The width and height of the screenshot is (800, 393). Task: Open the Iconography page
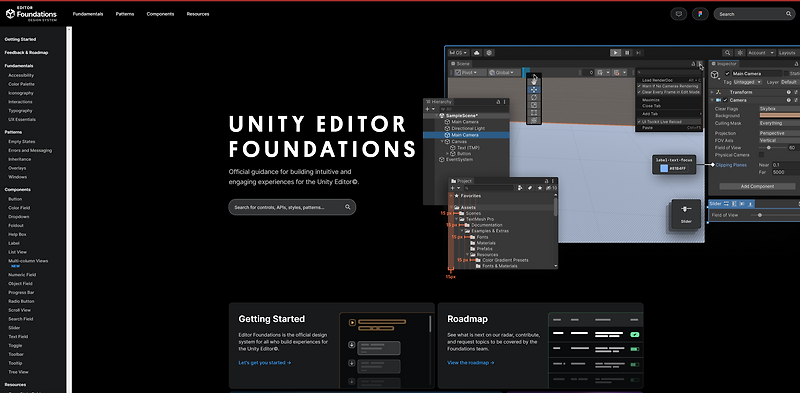coord(21,93)
